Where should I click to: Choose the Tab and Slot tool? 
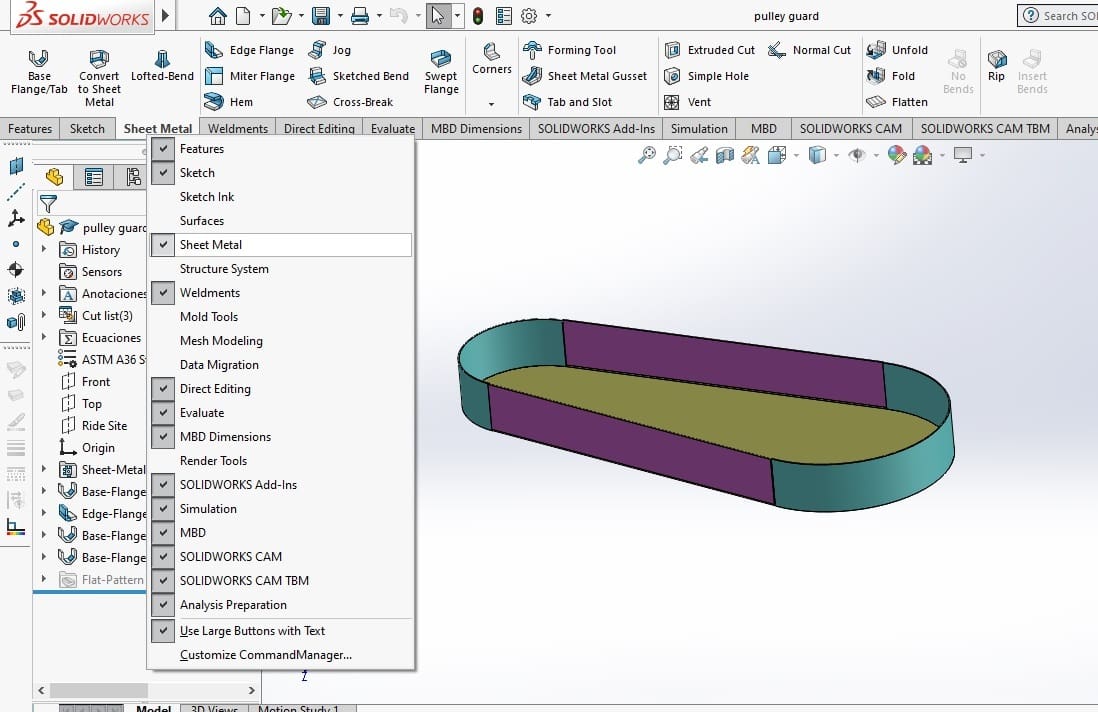coord(567,102)
